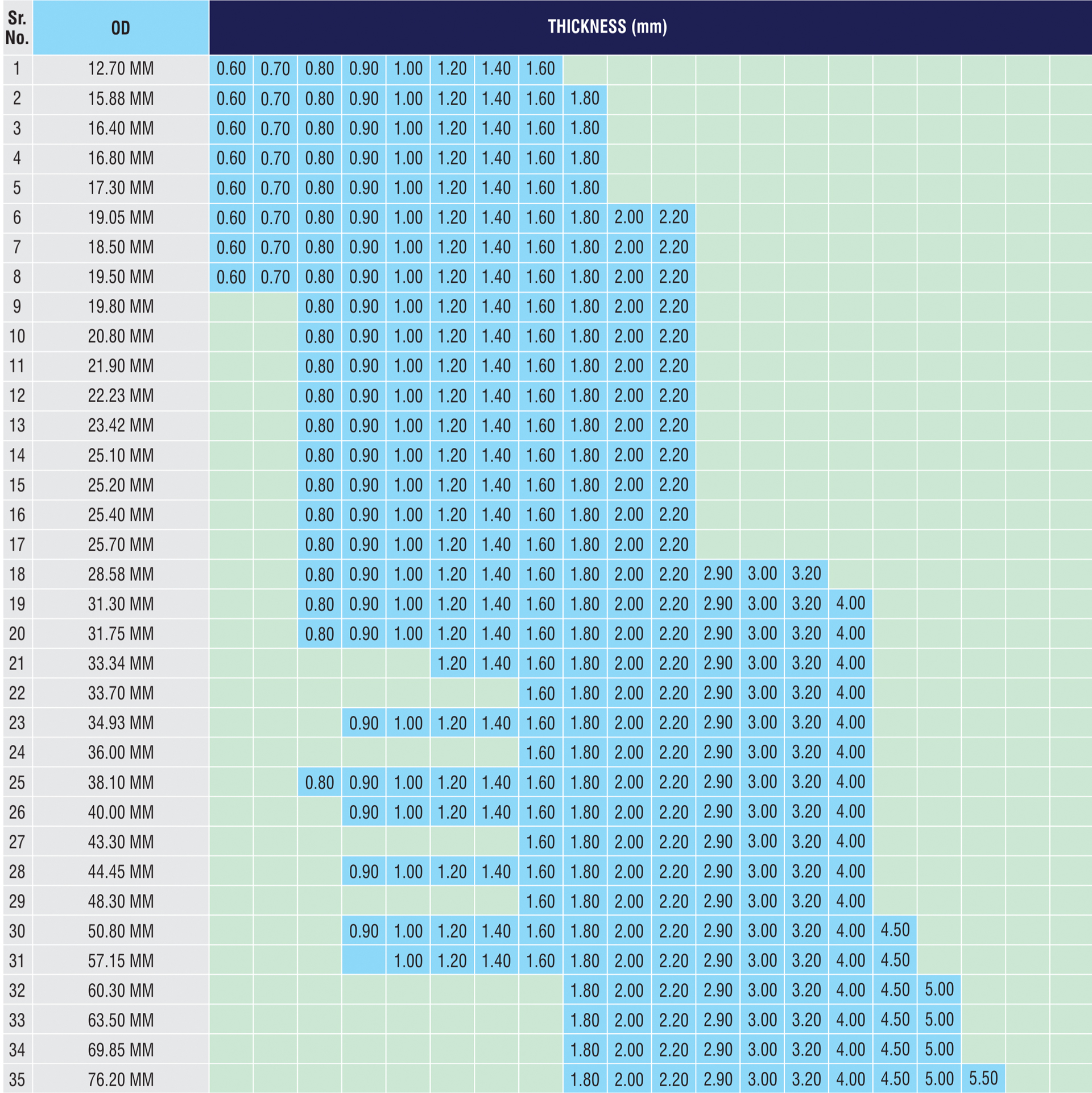Select the 1.80 thickness in the 15.88 MM row

point(585,99)
